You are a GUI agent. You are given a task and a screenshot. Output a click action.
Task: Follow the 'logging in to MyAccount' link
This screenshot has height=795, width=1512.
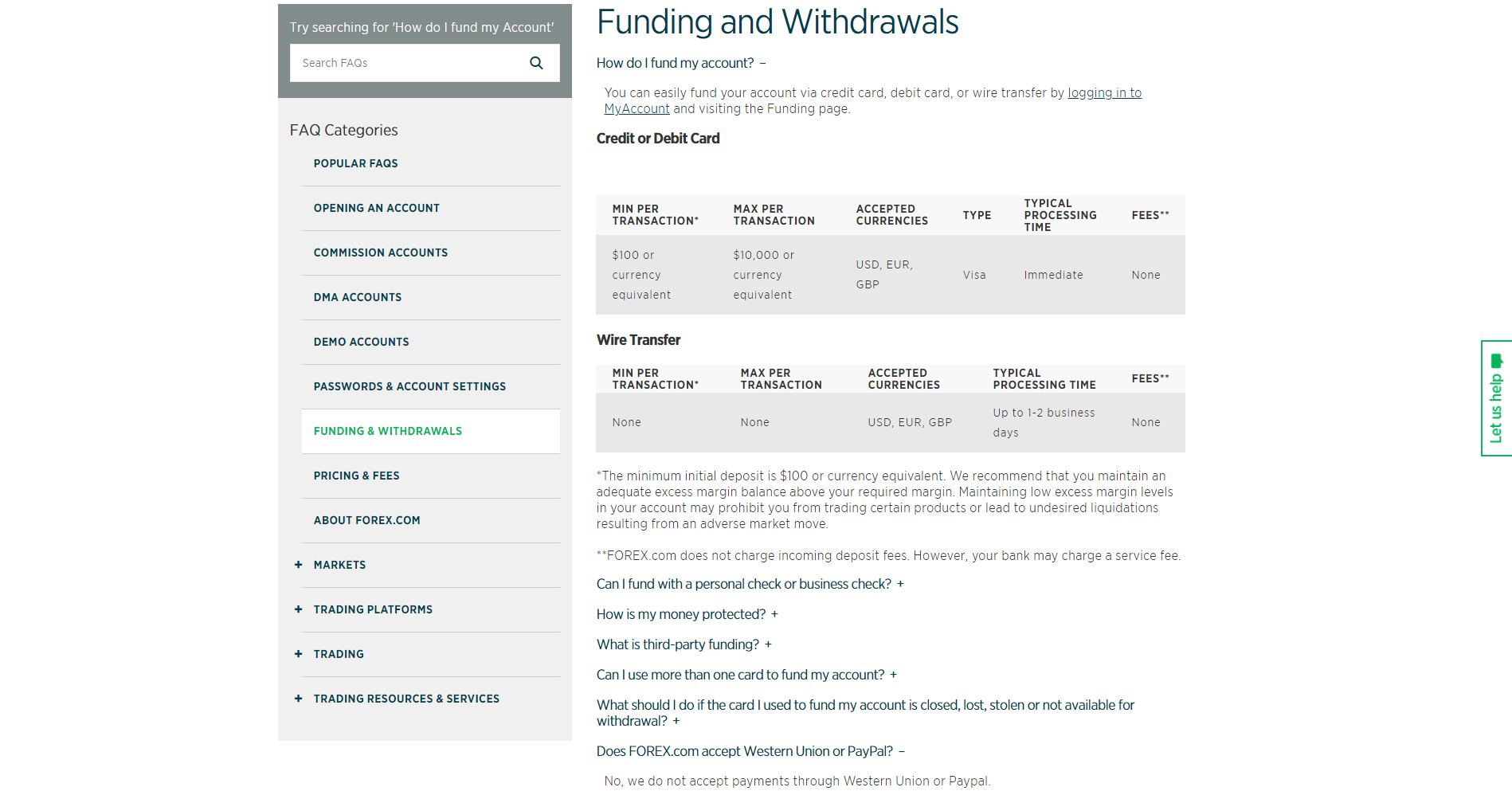coord(1104,93)
